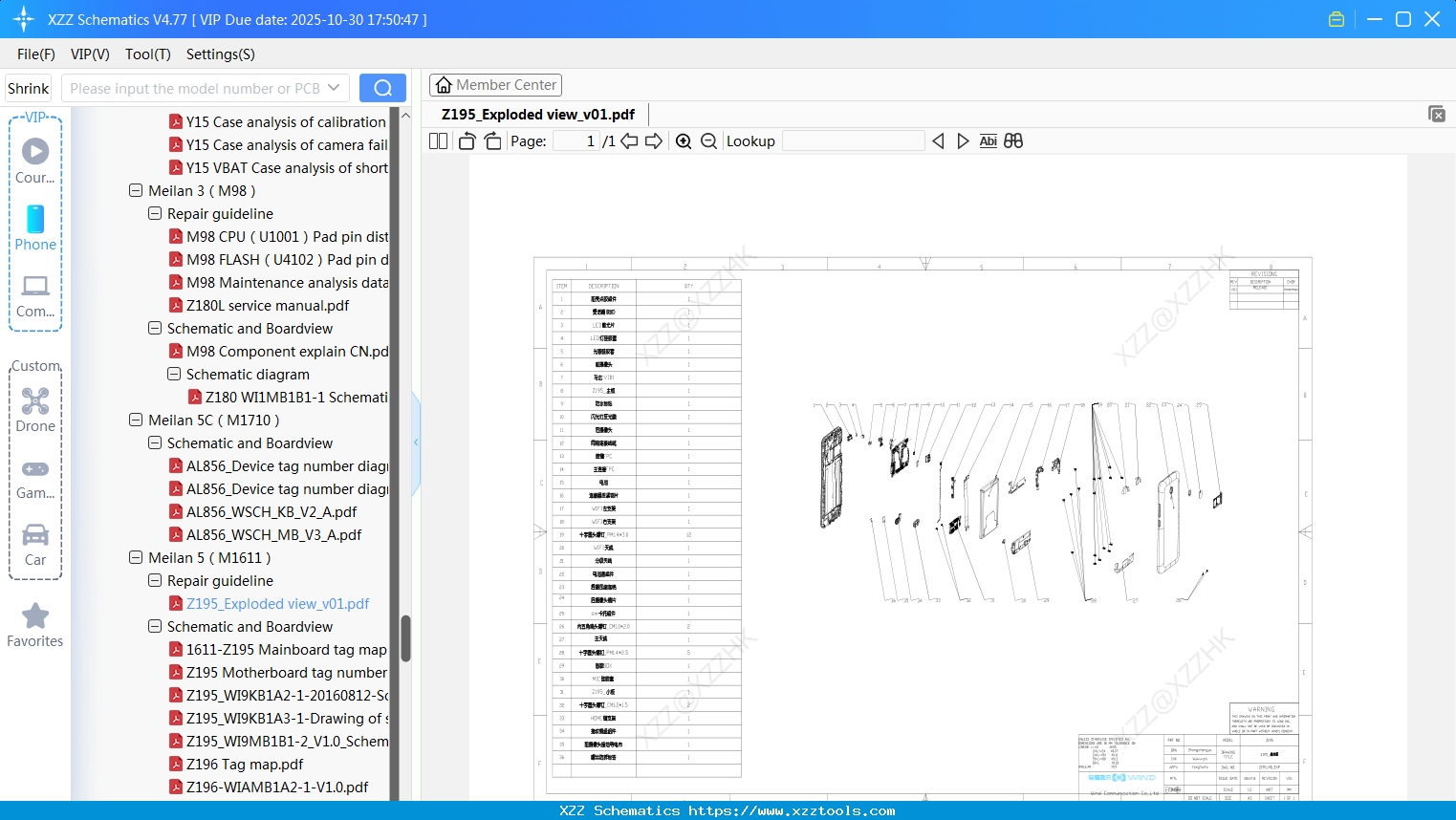Click the Page number field
1456x820 pixels.
click(x=576, y=140)
